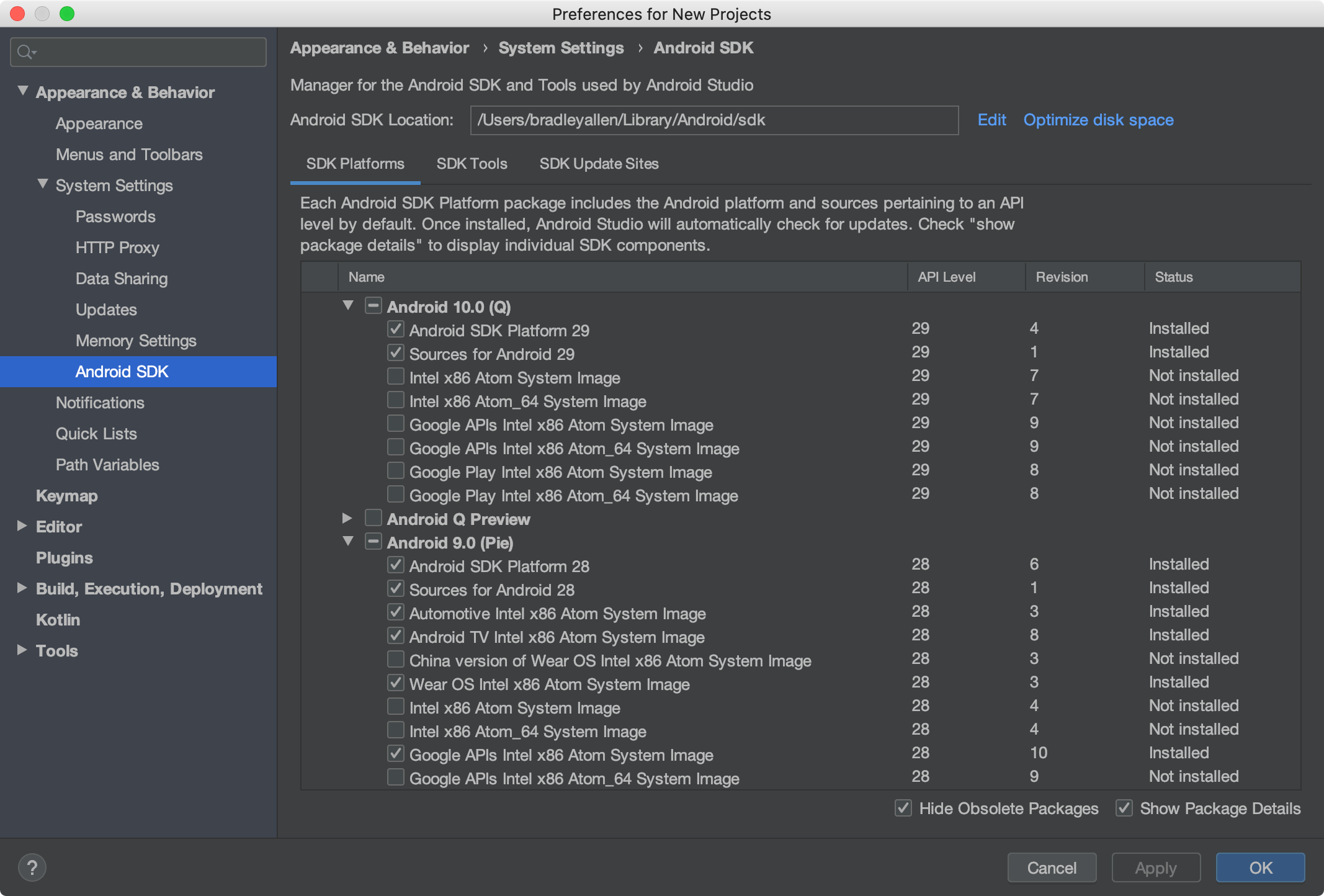Collapse the Android 10.0 (Q) group
Image resolution: width=1324 pixels, height=896 pixels.
348,306
